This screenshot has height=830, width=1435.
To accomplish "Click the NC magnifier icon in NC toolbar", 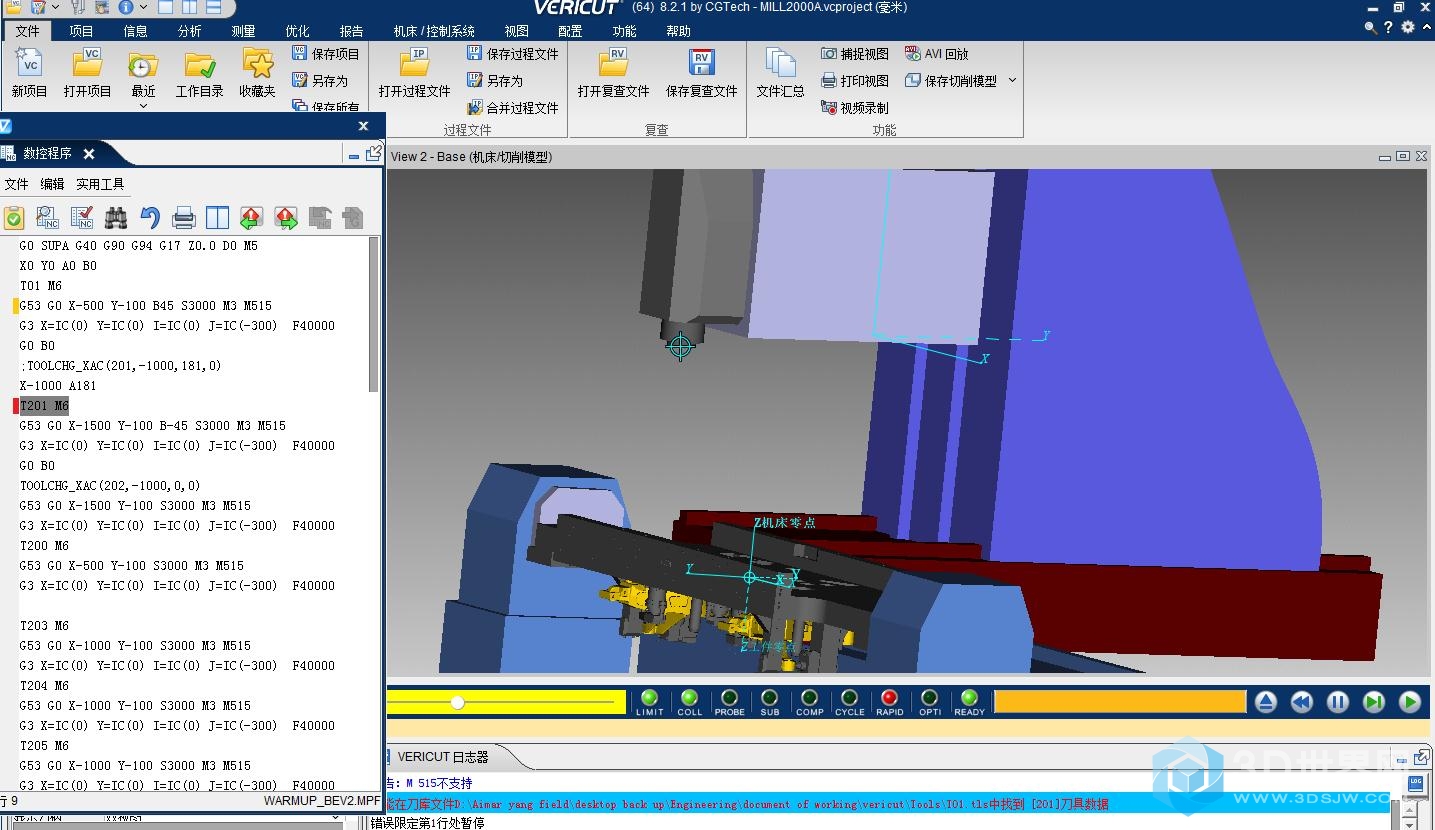I will pos(48,218).
